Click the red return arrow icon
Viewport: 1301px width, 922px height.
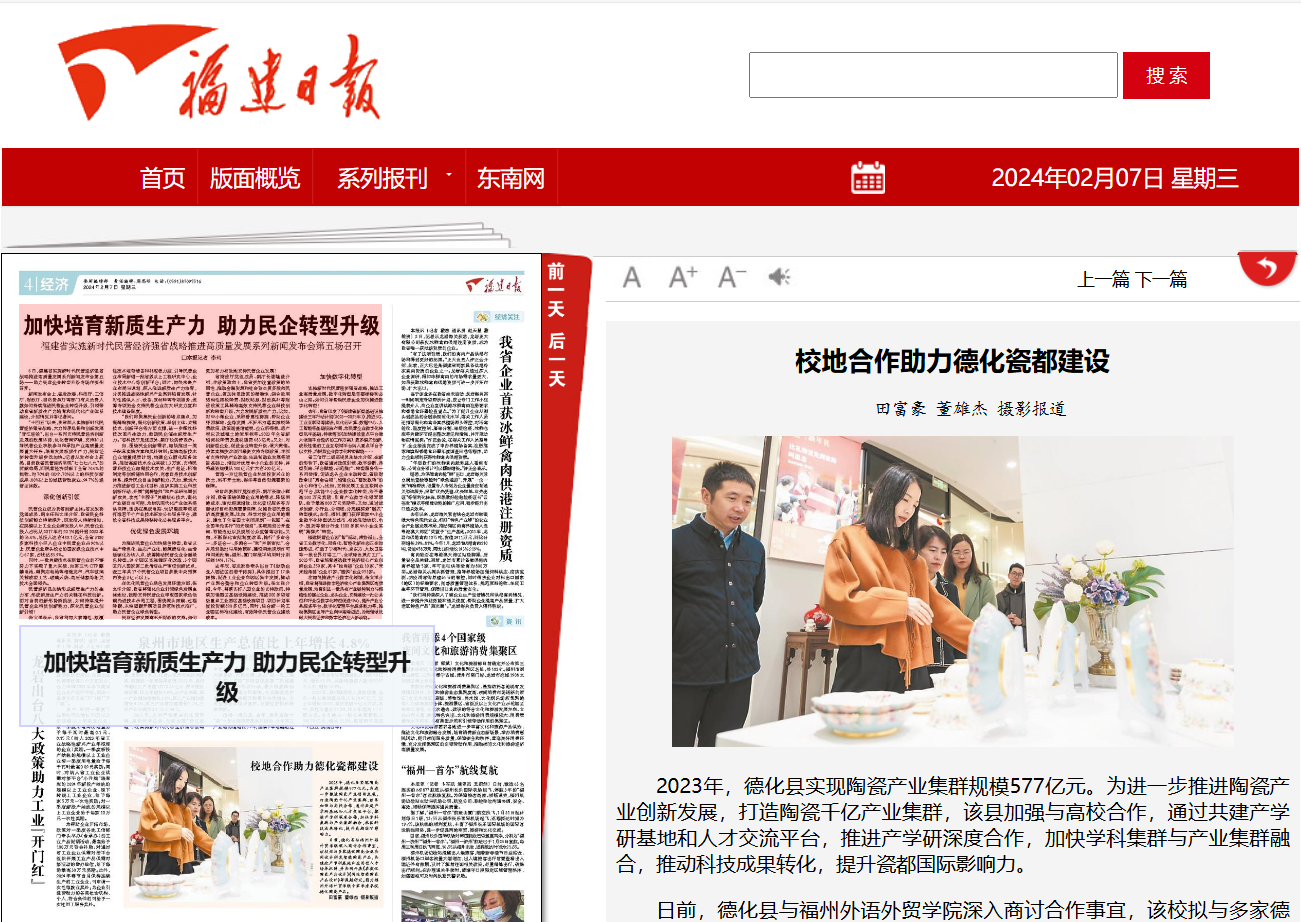click(1267, 268)
